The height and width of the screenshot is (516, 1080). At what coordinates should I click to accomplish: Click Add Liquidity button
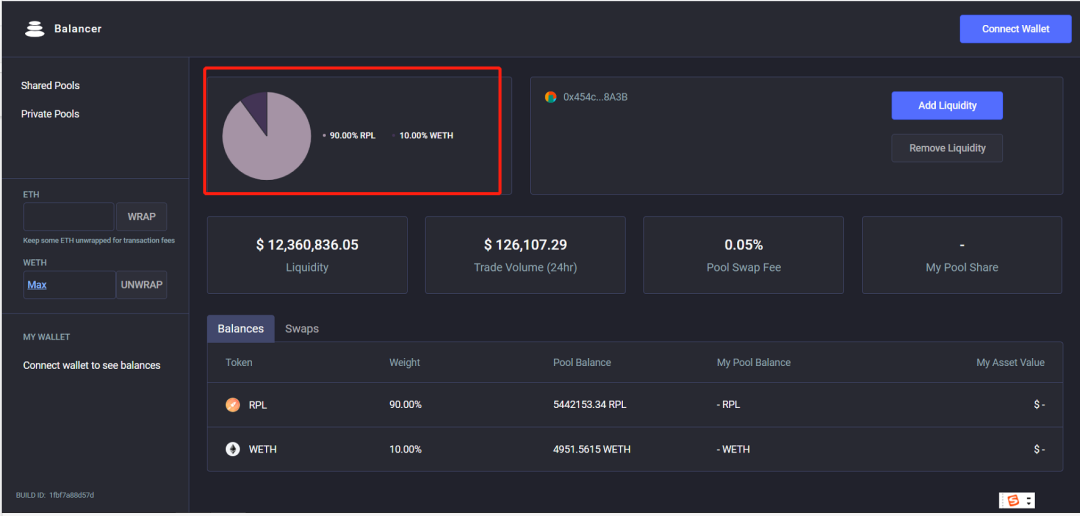(x=947, y=105)
